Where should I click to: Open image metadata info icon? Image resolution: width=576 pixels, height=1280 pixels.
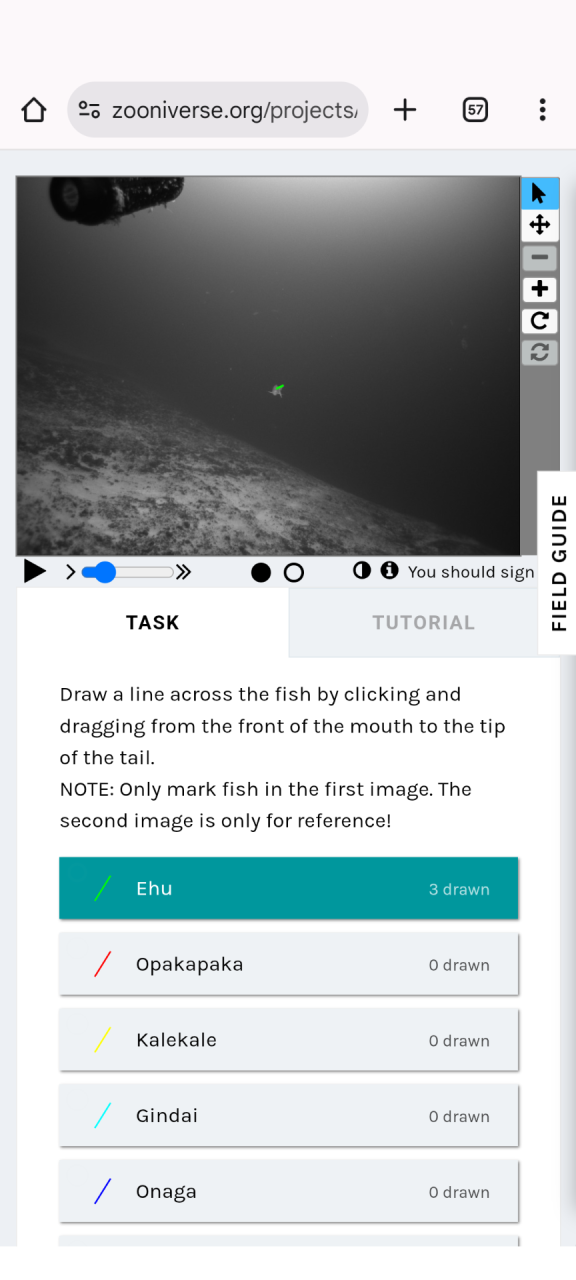(389, 570)
